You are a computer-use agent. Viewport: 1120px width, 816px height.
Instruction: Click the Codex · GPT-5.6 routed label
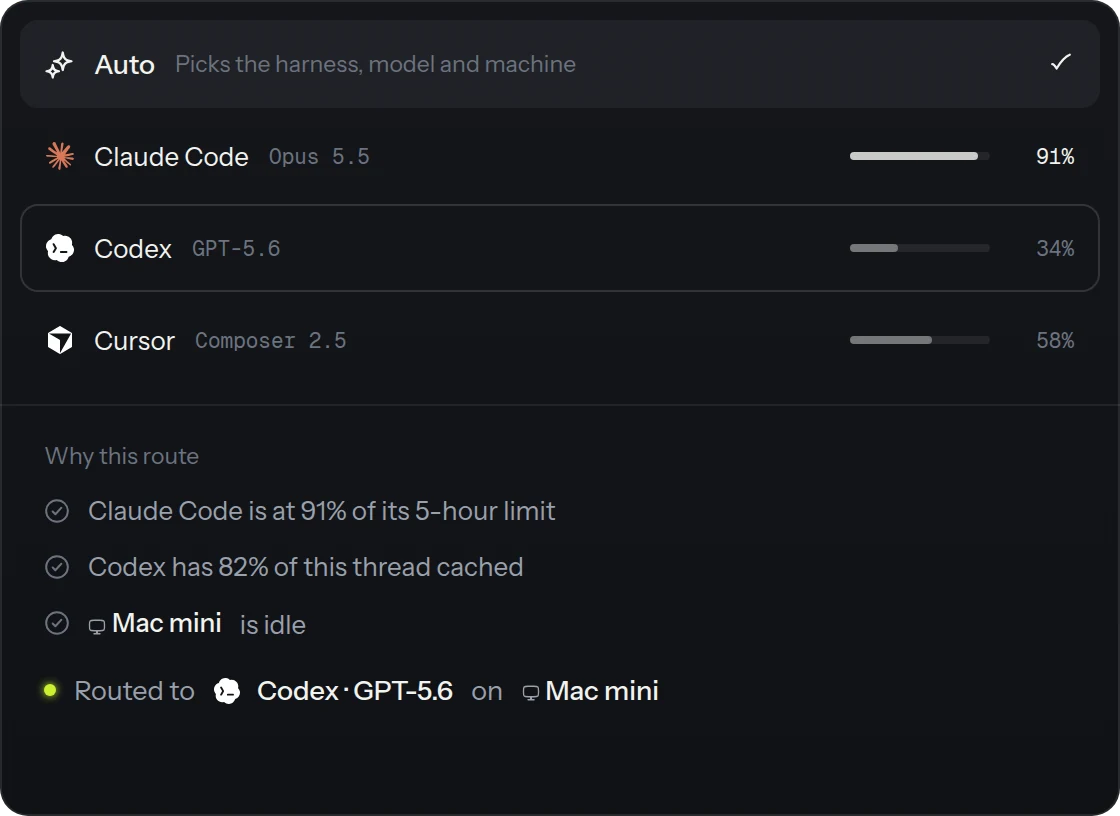(x=354, y=691)
